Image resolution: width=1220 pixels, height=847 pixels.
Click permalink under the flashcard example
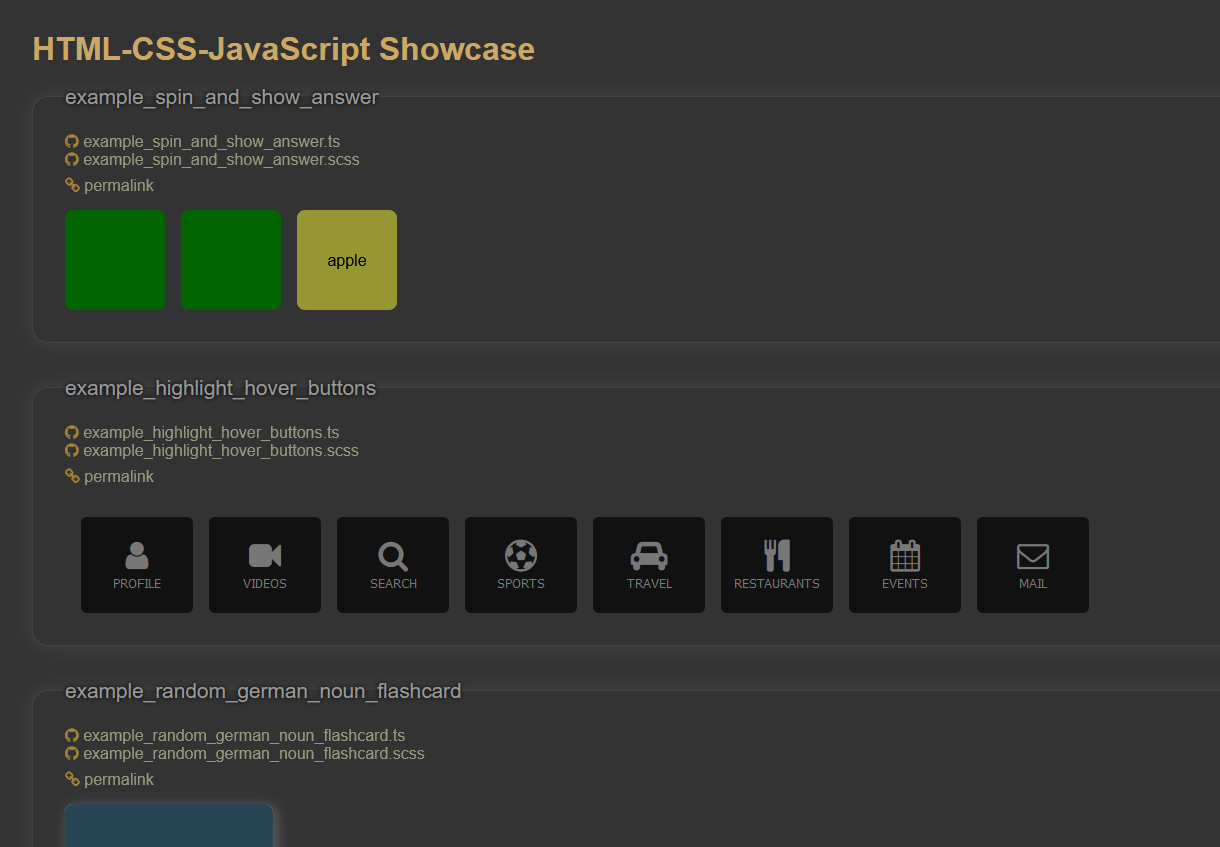pyautogui.click(x=118, y=779)
